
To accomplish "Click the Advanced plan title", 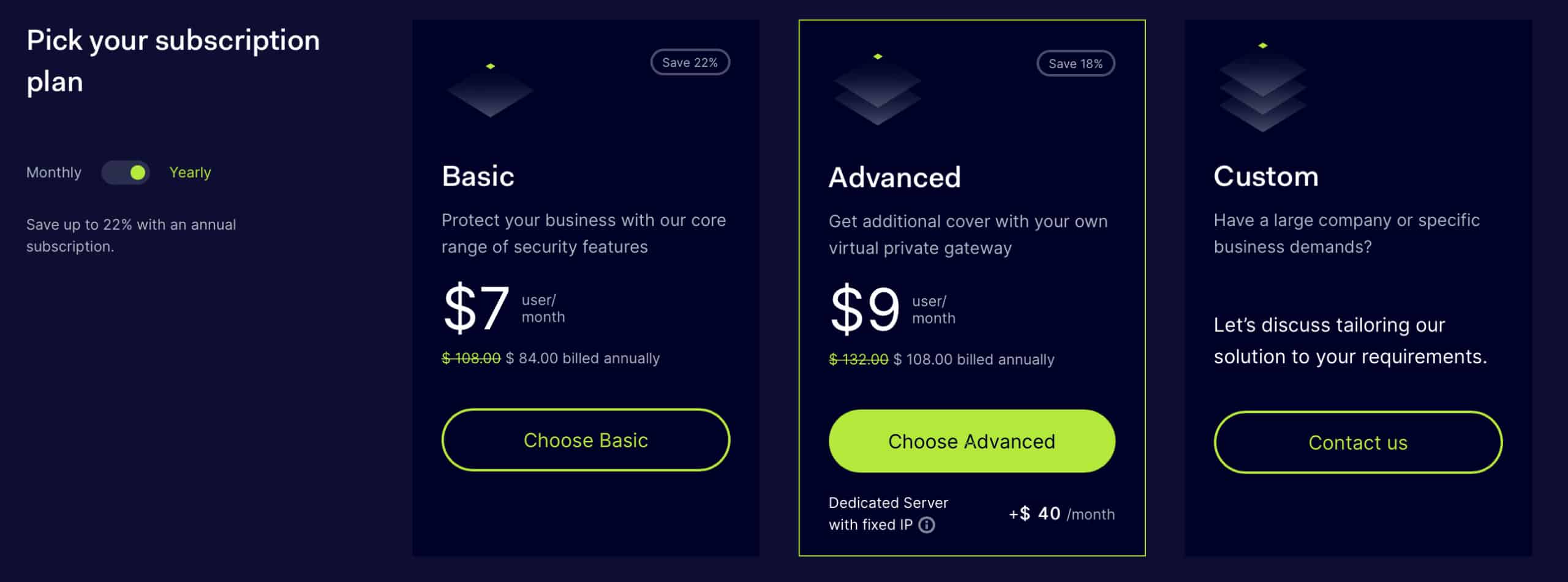I will tap(894, 178).
